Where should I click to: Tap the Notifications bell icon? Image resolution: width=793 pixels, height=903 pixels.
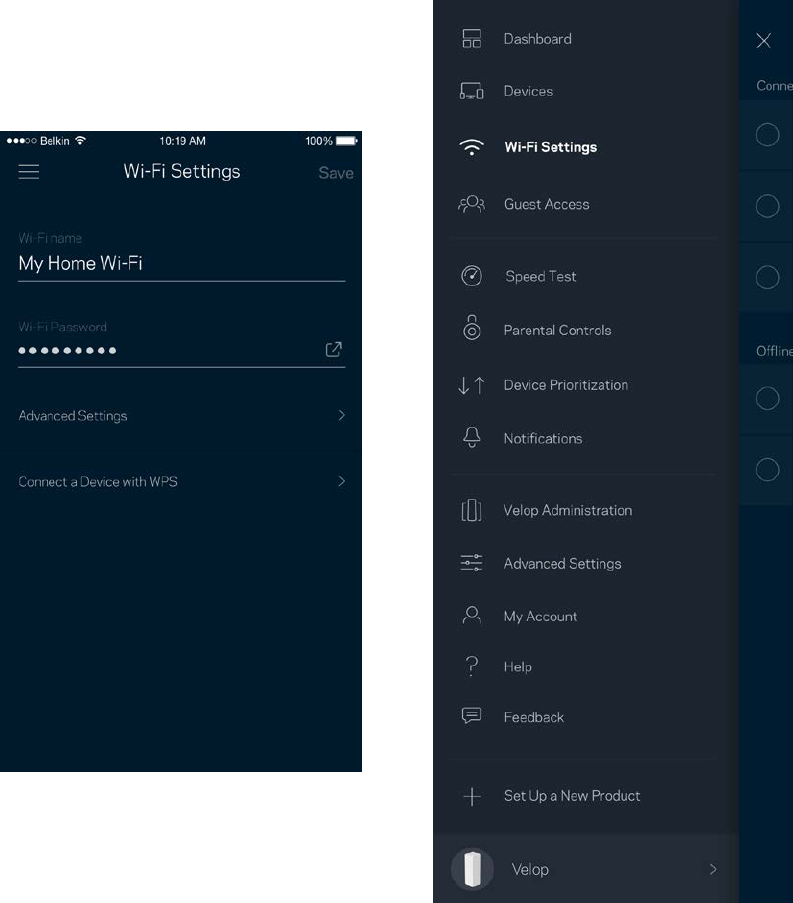coord(472,438)
